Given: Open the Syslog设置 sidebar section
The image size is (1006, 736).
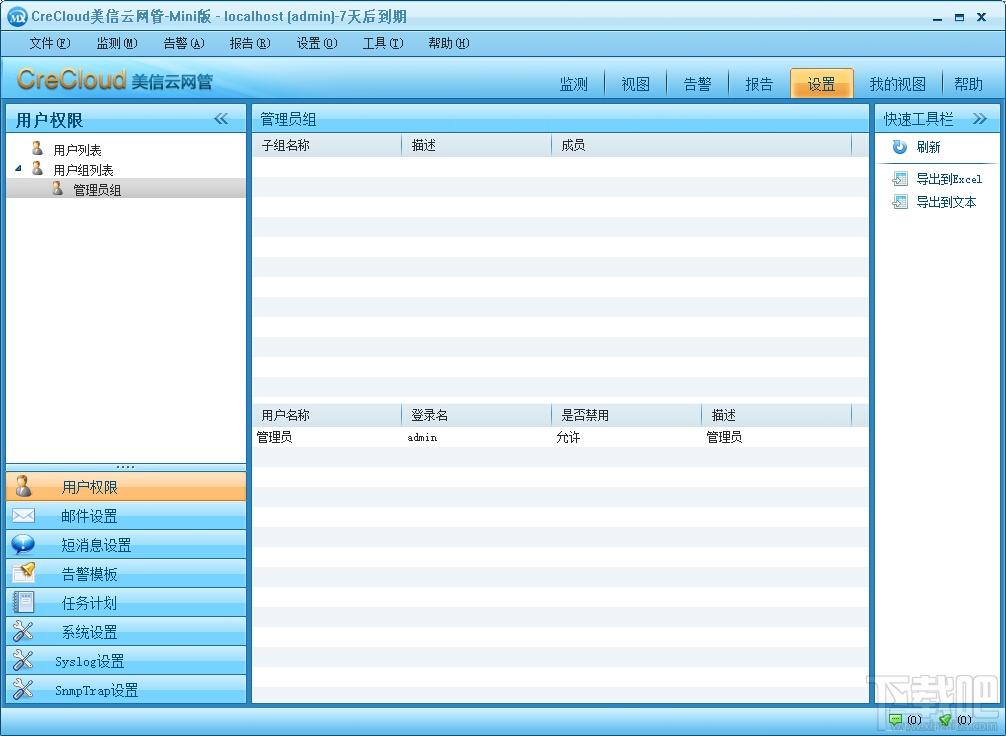Looking at the screenshot, I should tap(126, 660).
